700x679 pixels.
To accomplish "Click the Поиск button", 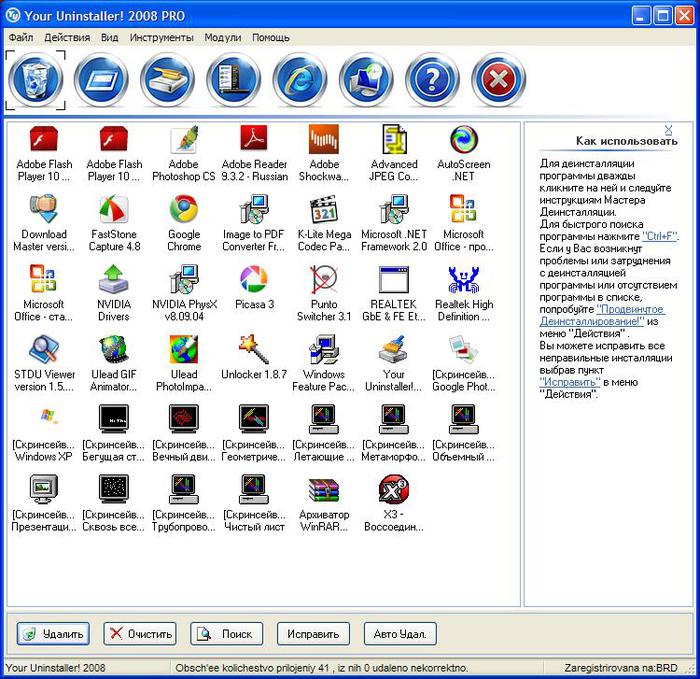I will [226, 634].
